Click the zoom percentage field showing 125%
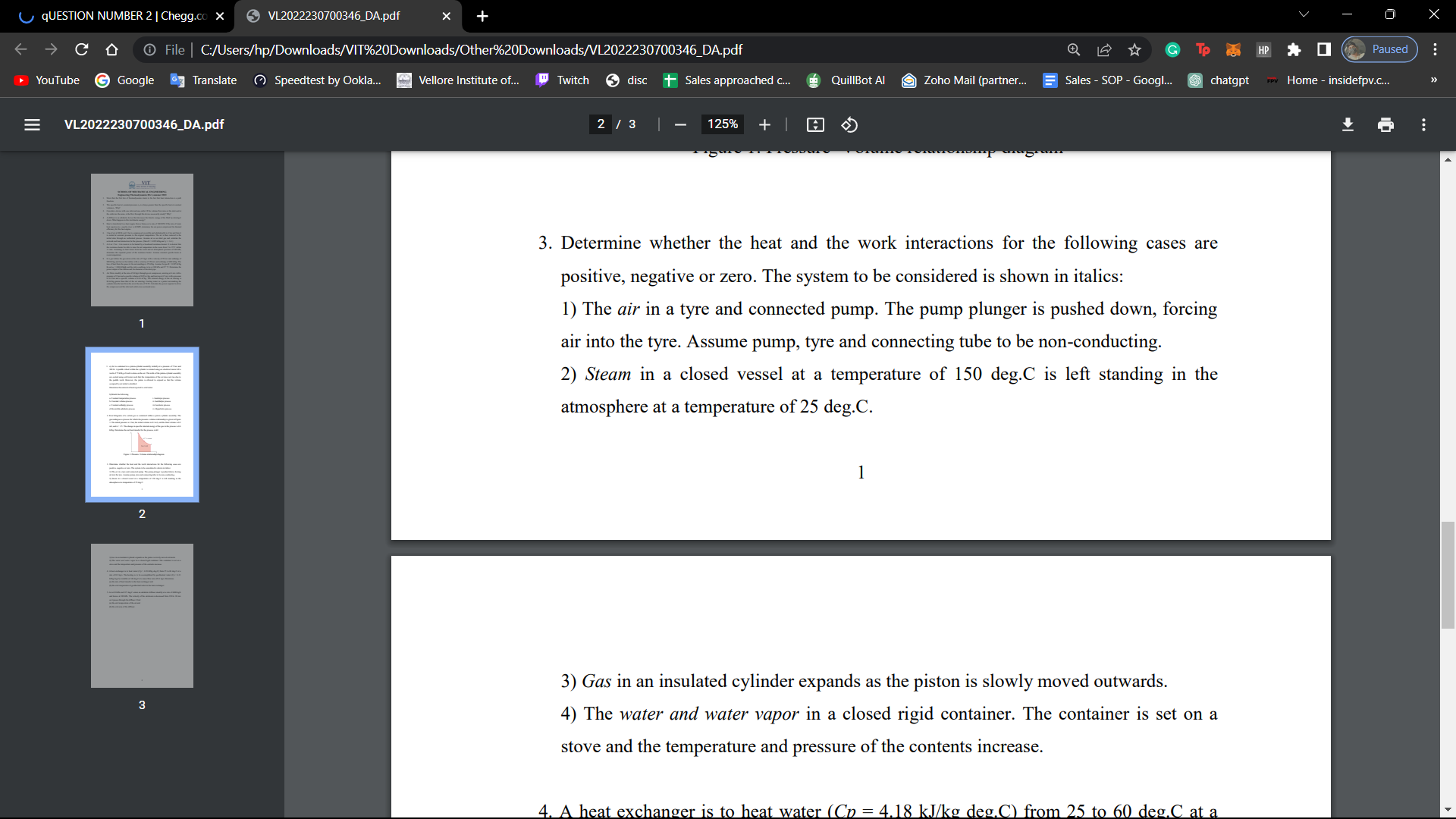The height and width of the screenshot is (819, 1456). tap(722, 124)
